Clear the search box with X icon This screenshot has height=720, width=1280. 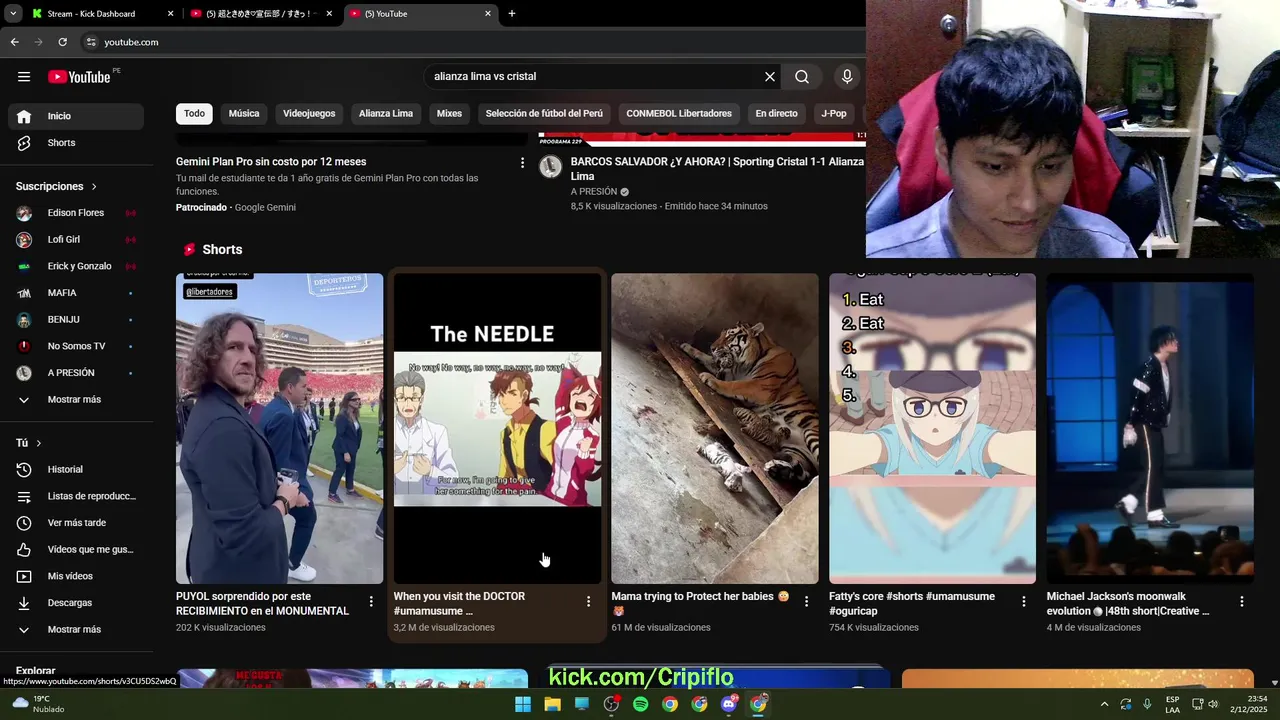(770, 77)
